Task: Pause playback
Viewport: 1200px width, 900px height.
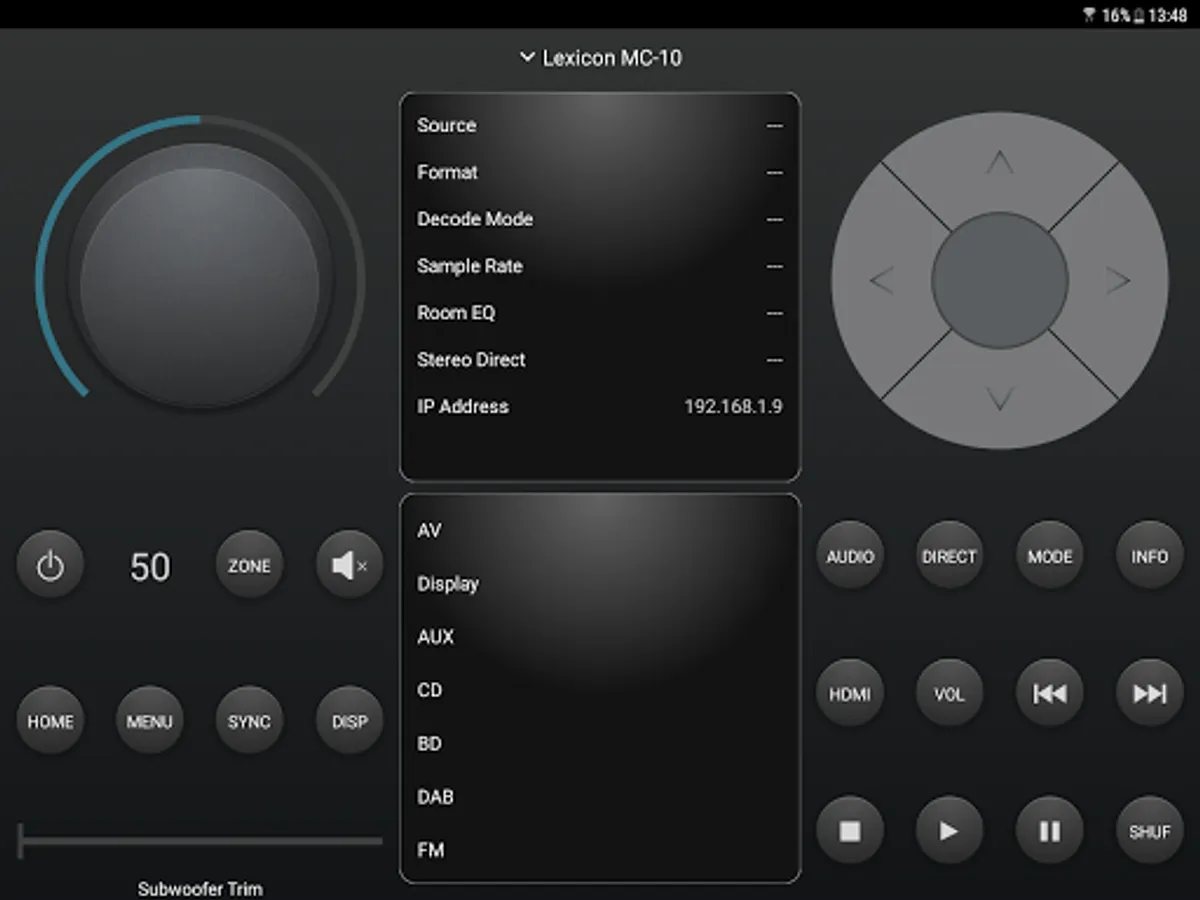Action: click(1049, 830)
